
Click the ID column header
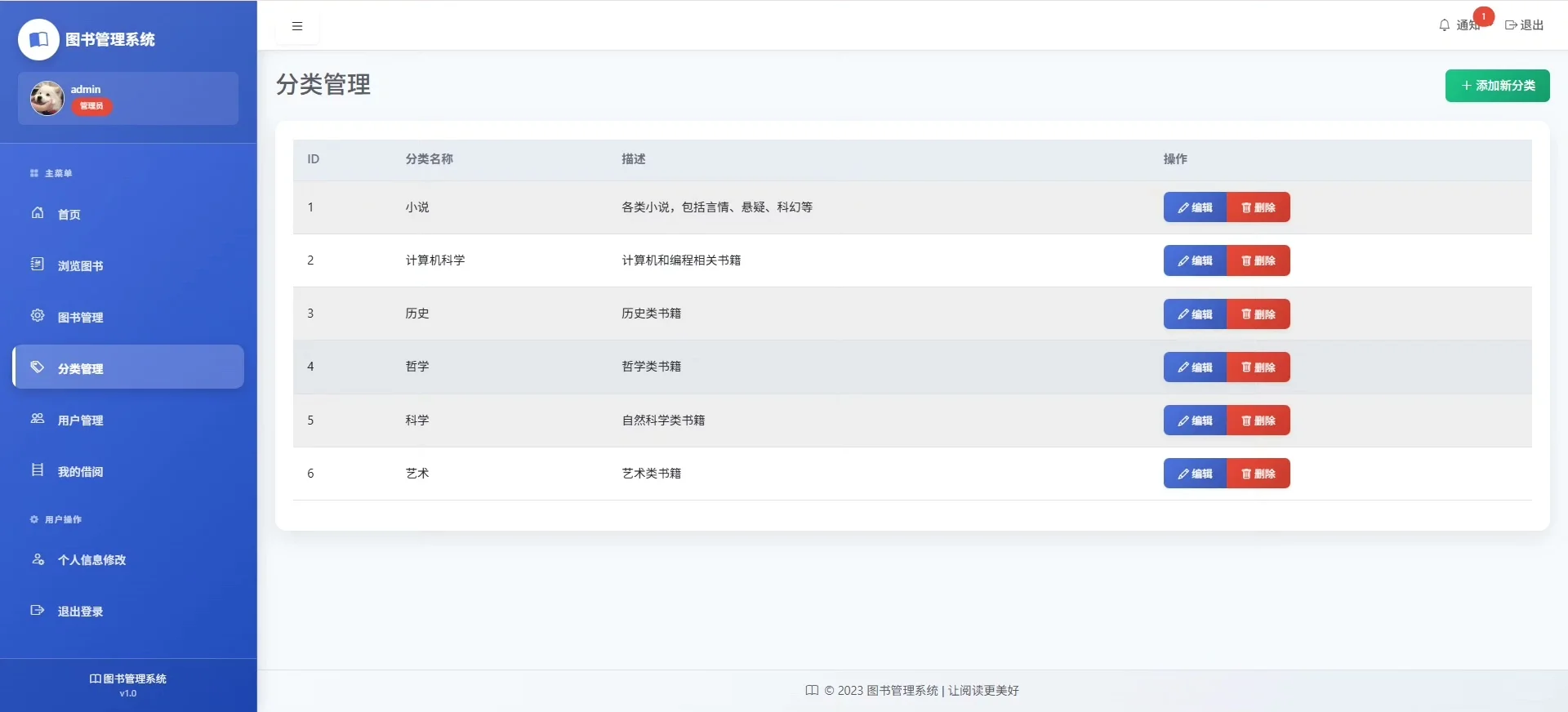coord(314,159)
